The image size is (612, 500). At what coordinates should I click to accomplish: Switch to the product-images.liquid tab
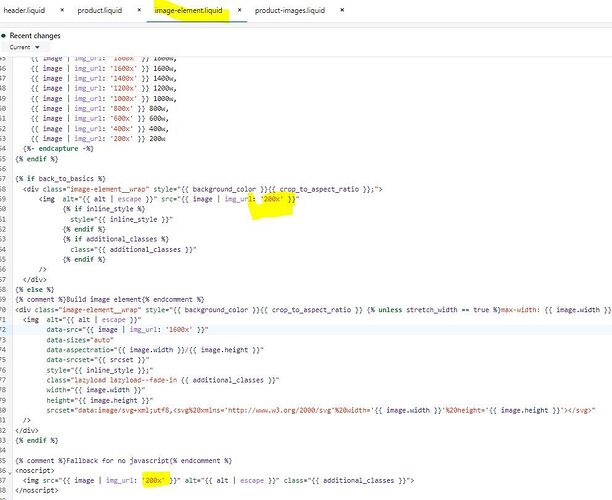[290, 11]
